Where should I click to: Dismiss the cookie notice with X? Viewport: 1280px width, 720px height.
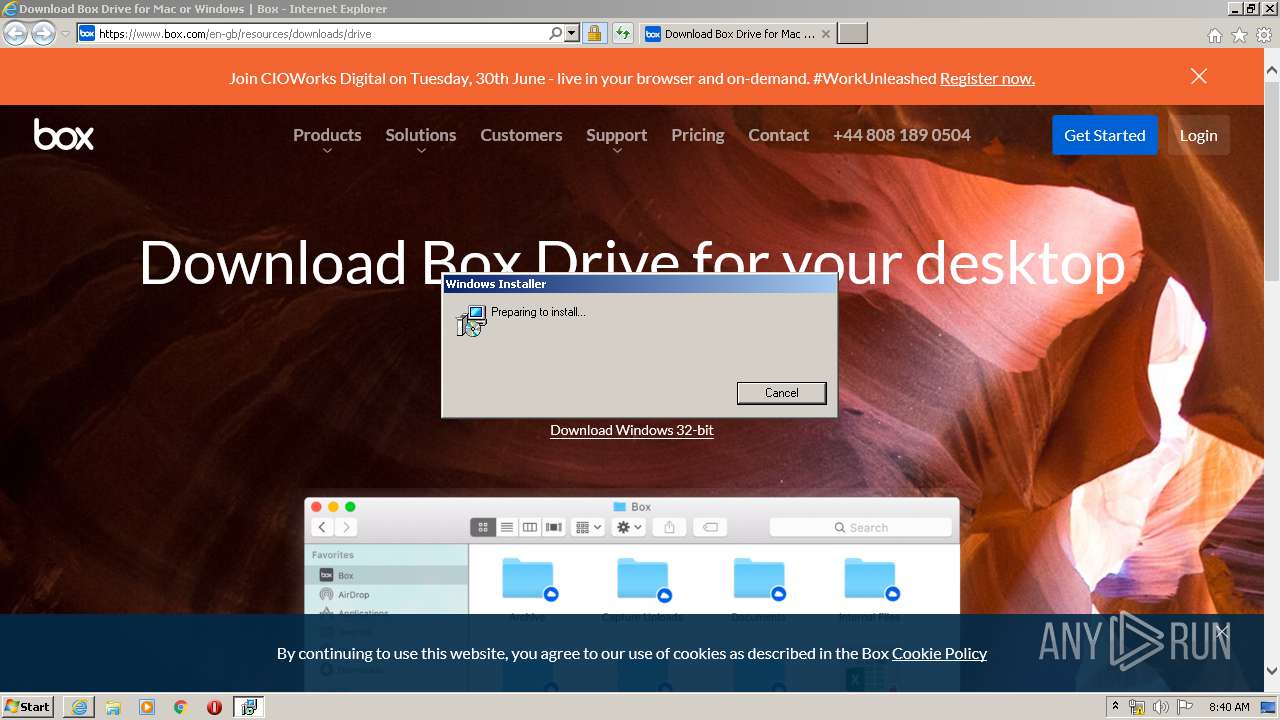pyautogui.click(x=1221, y=631)
